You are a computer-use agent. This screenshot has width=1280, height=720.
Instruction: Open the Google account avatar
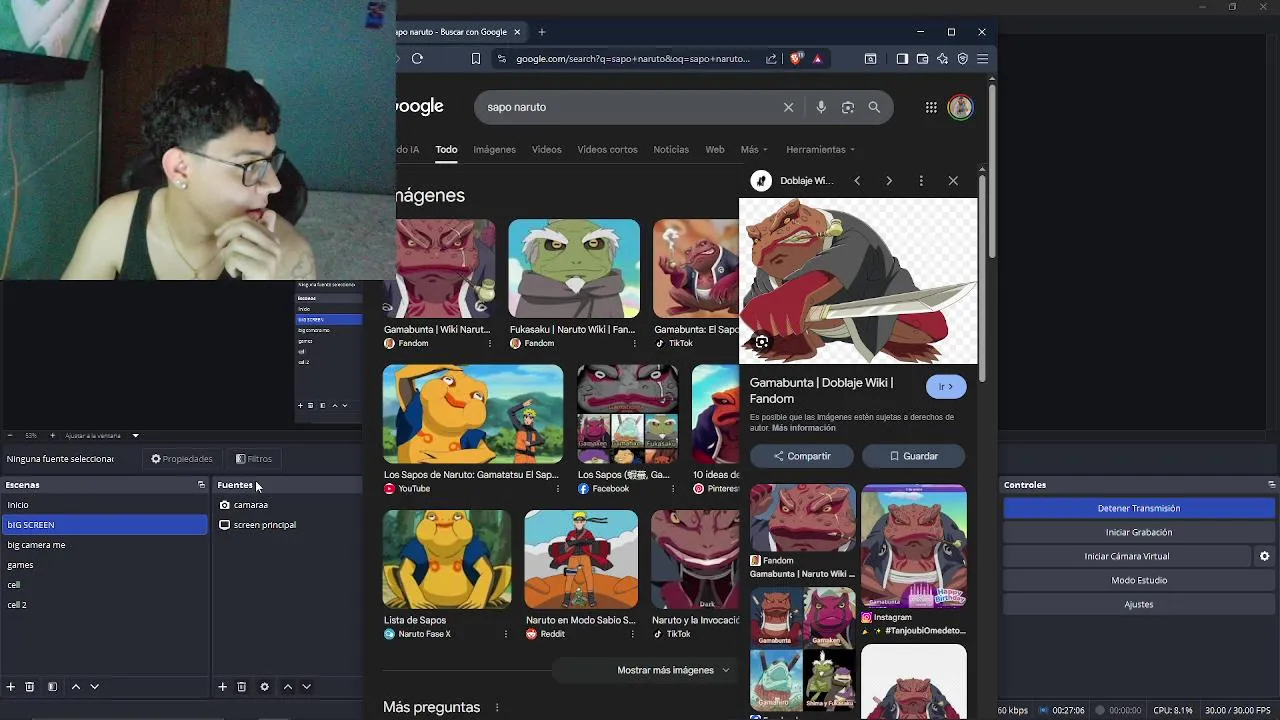click(960, 107)
